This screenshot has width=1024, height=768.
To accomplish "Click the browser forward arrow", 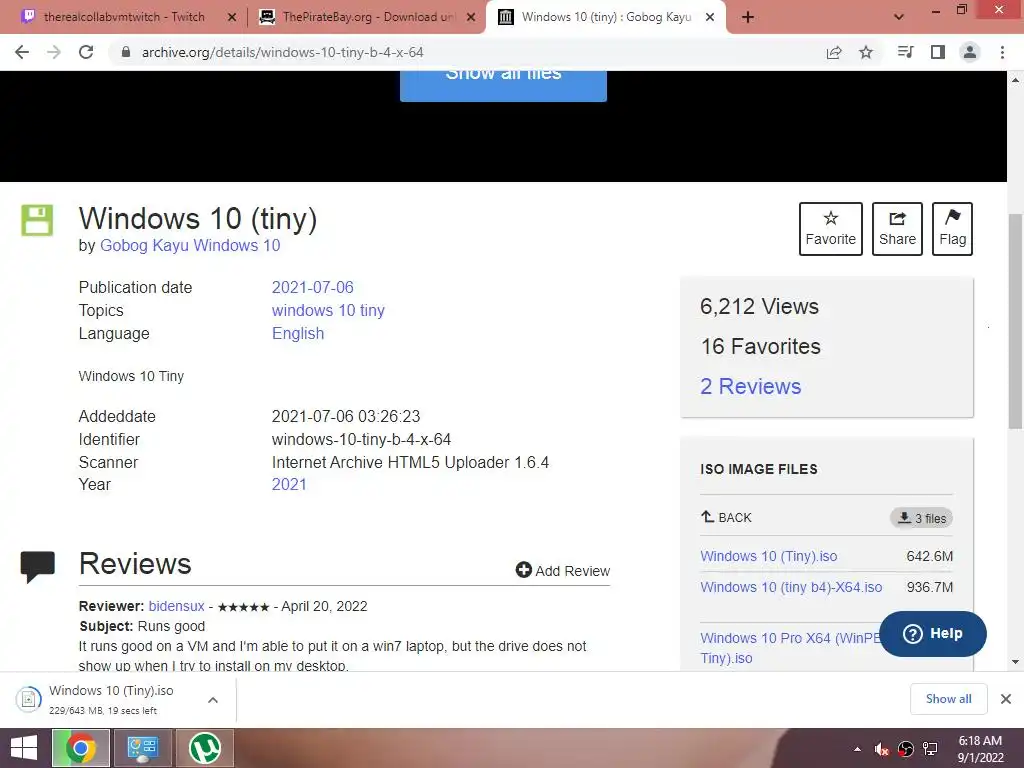I will [x=54, y=52].
